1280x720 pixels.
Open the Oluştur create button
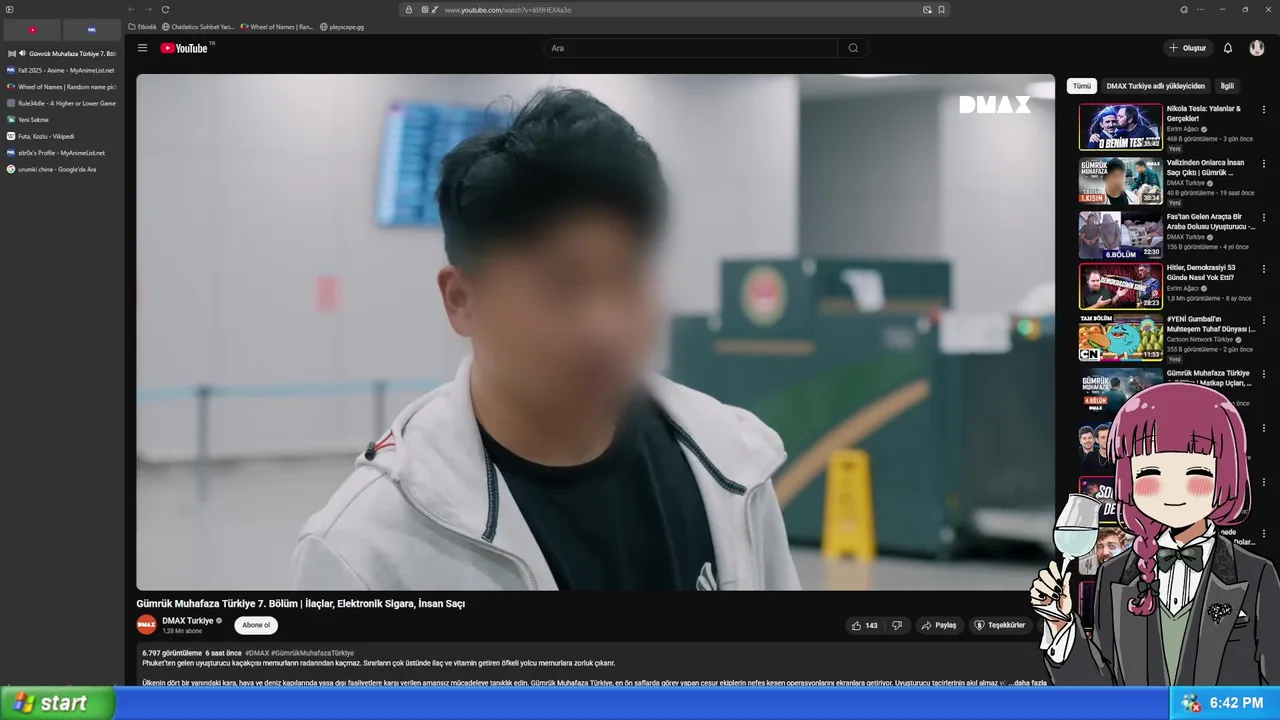[x=1188, y=48]
